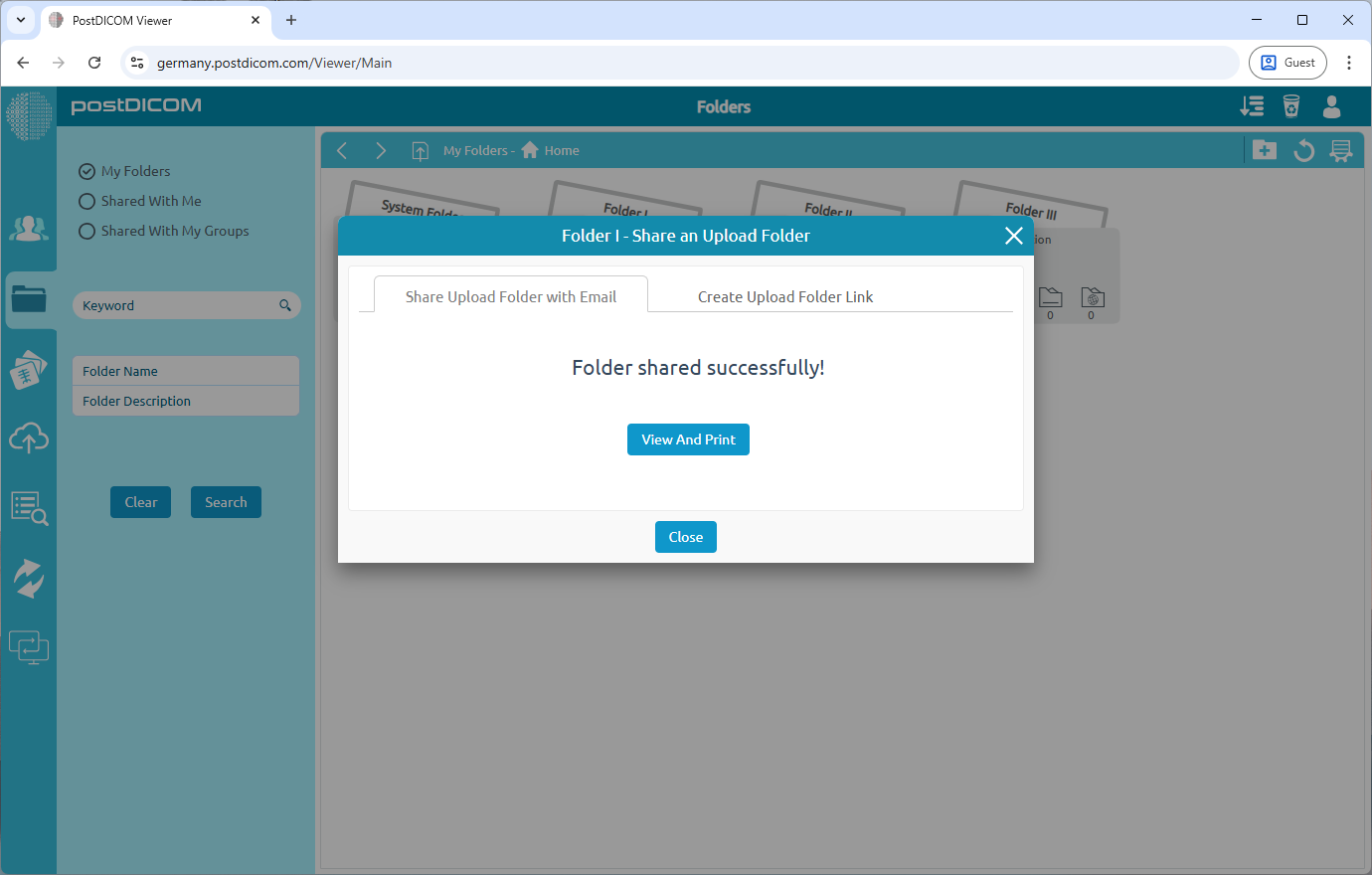Viewport: 1372px width, 875px height.
Task: Switch to Create Upload Folder Link tab
Action: [x=784, y=296]
